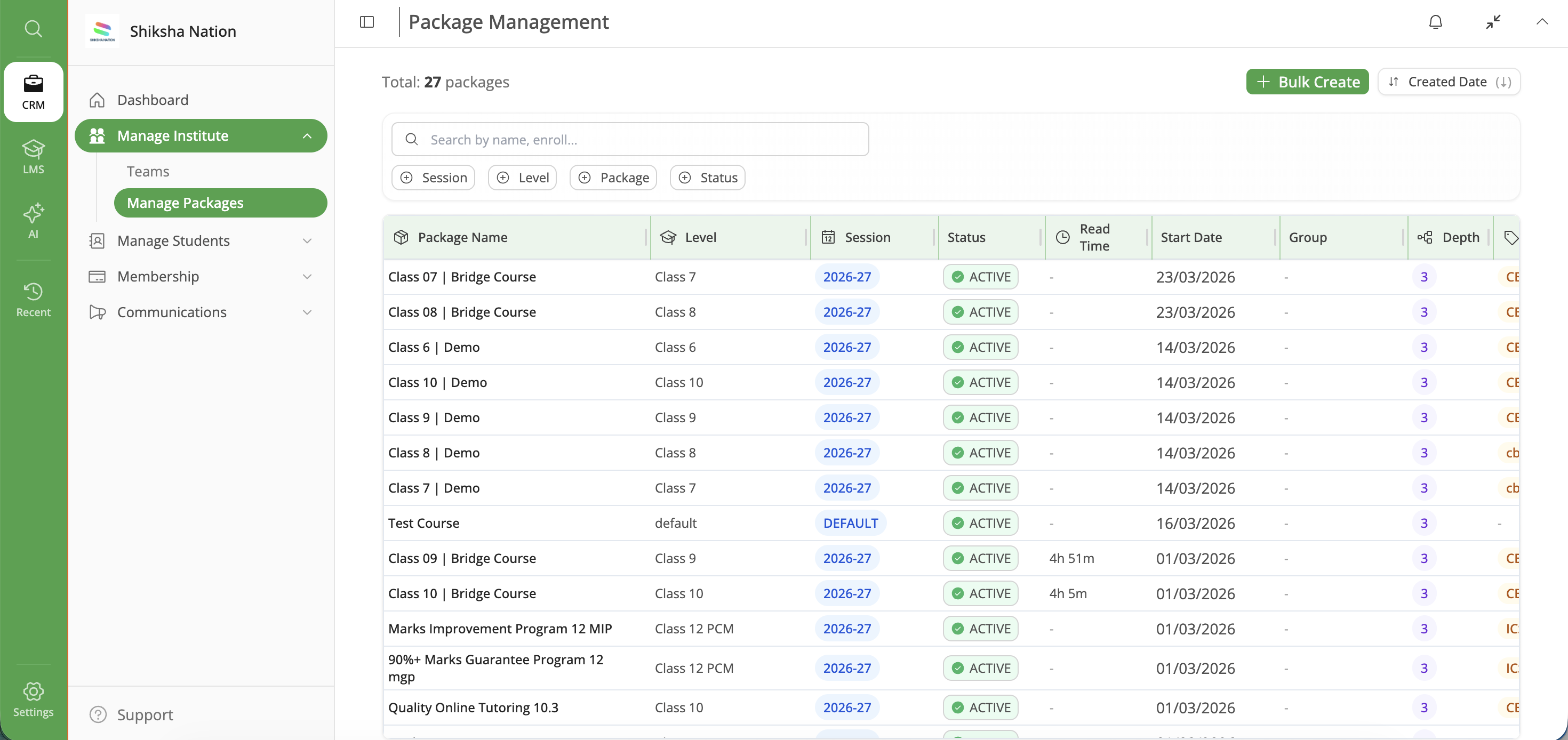Open Communications menu
This screenshot has width=1568, height=740.
[x=200, y=312]
